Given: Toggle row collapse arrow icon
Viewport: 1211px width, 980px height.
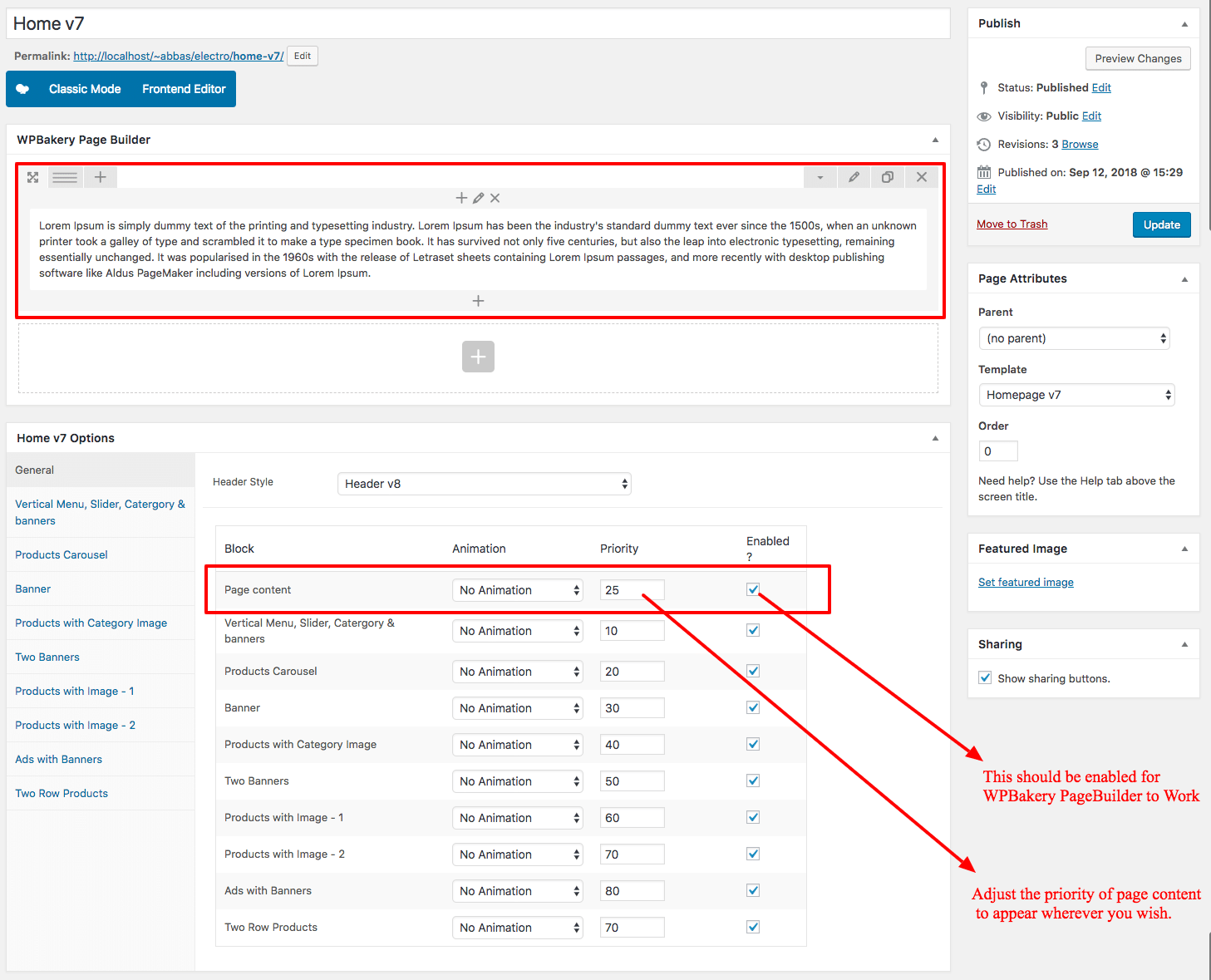Looking at the screenshot, I should click(820, 177).
